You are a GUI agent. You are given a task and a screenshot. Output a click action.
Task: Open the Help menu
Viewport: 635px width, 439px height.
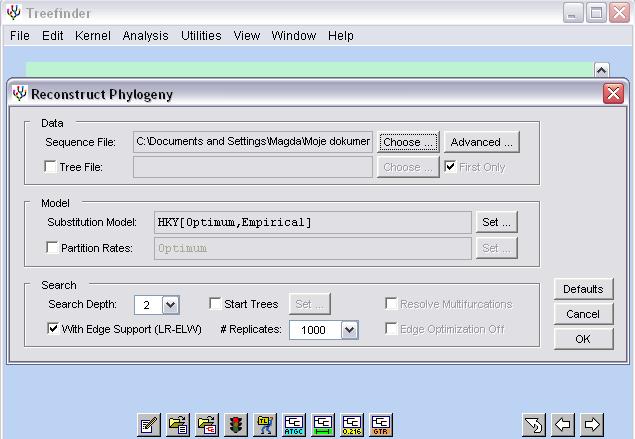point(341,36)
